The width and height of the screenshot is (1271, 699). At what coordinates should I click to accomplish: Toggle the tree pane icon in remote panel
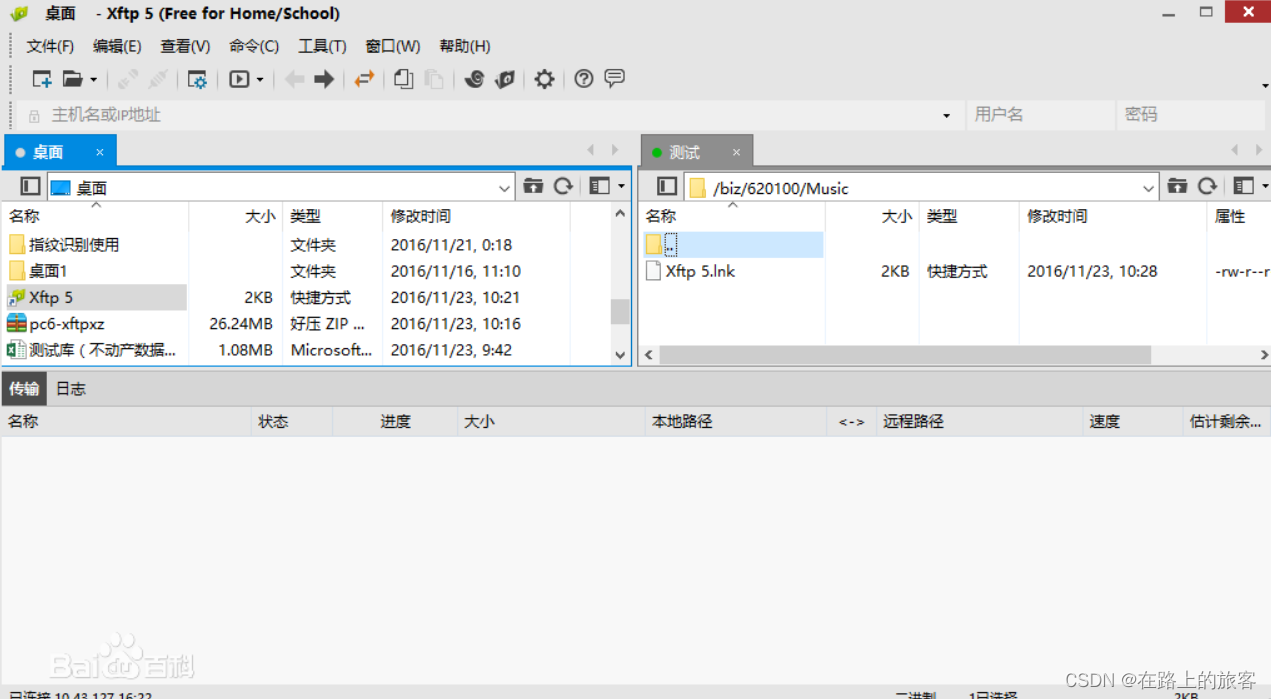667,186
